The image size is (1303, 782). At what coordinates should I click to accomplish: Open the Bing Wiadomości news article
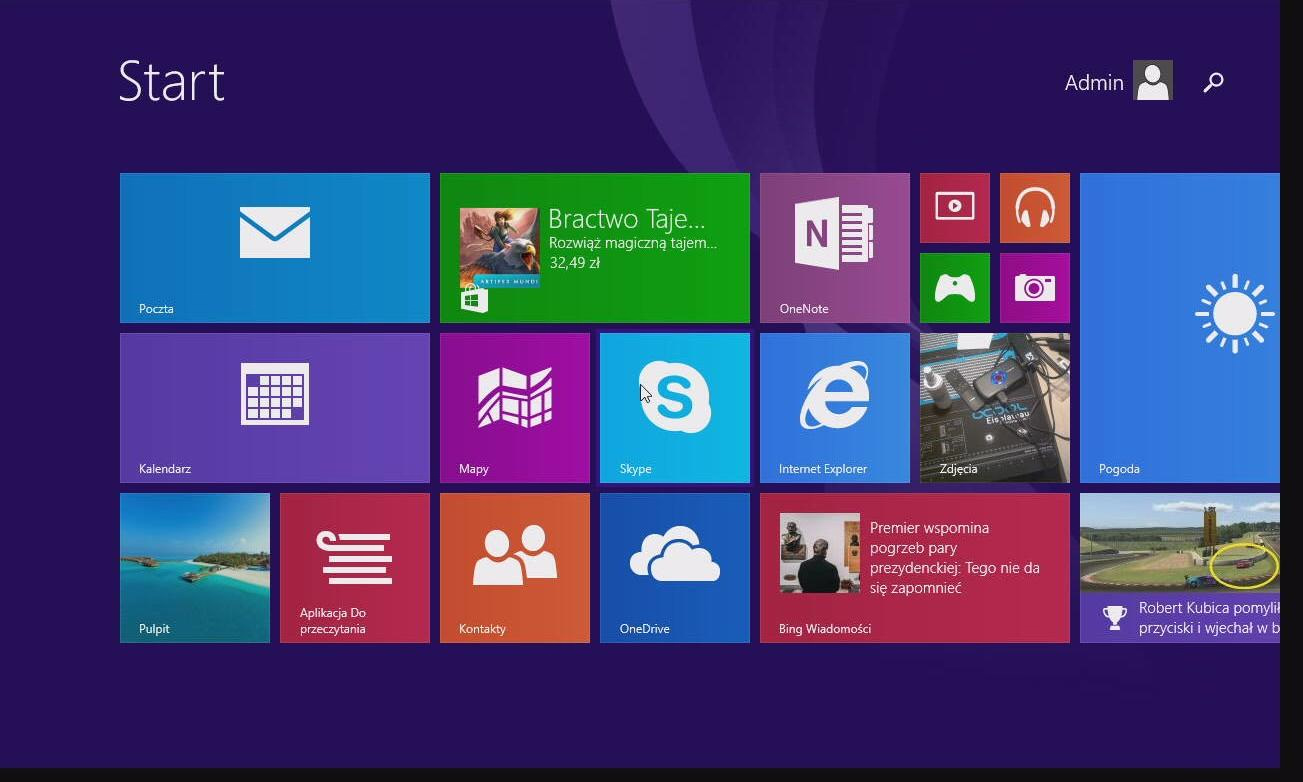click(914, 568)
